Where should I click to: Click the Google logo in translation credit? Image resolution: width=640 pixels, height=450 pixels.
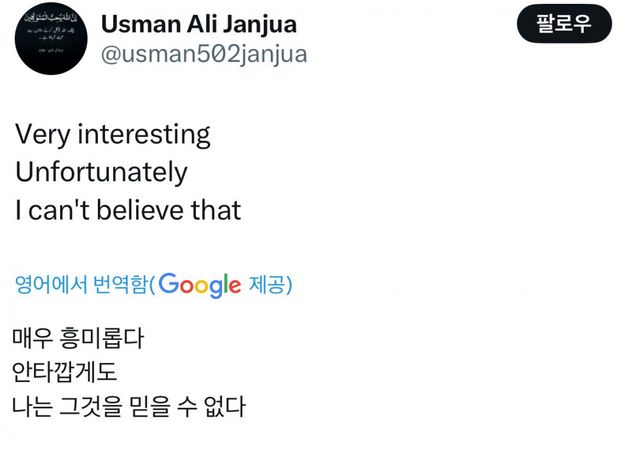[200, 286]
